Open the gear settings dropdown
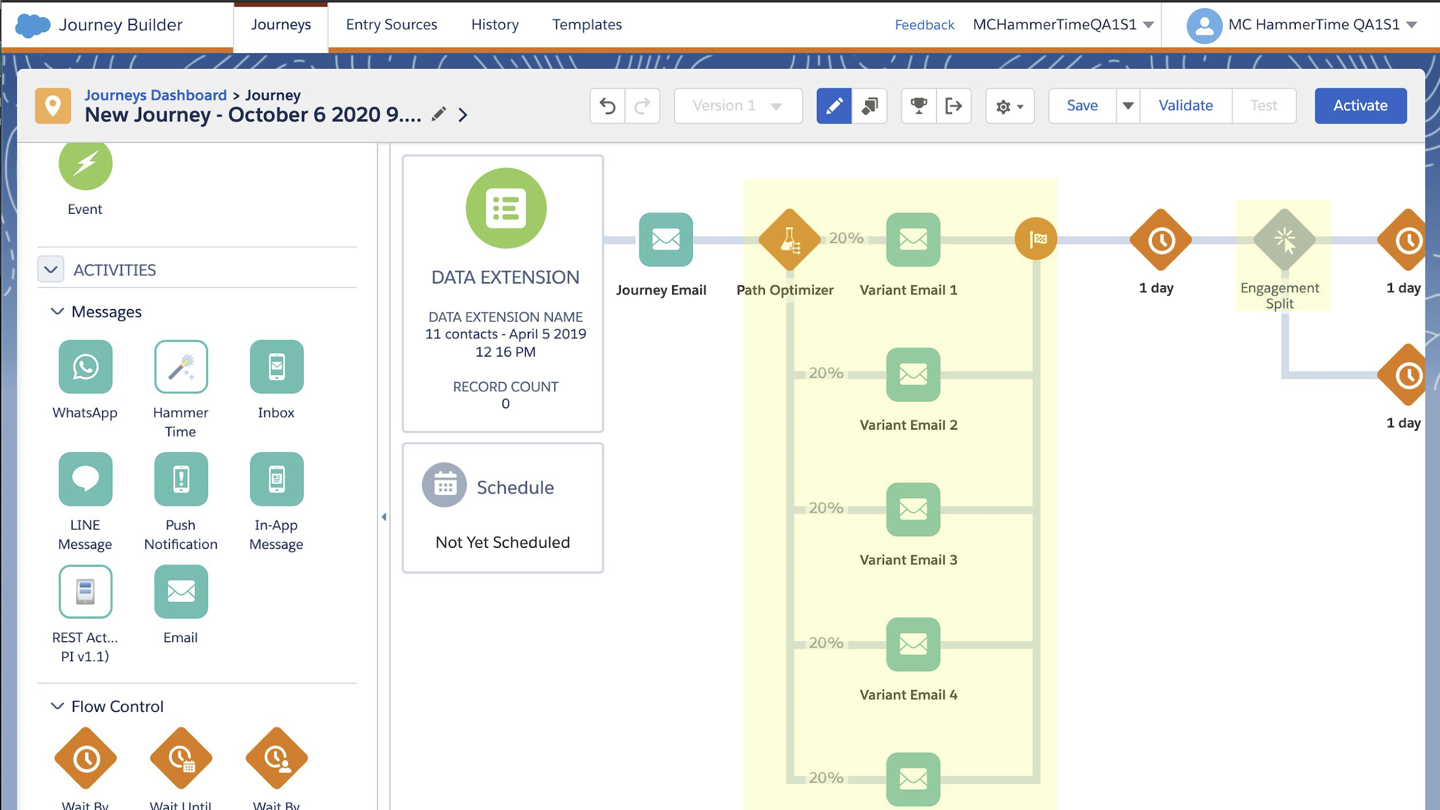Image resolution: width=1440 pixels, height=810 pixels. point(1009,106)
